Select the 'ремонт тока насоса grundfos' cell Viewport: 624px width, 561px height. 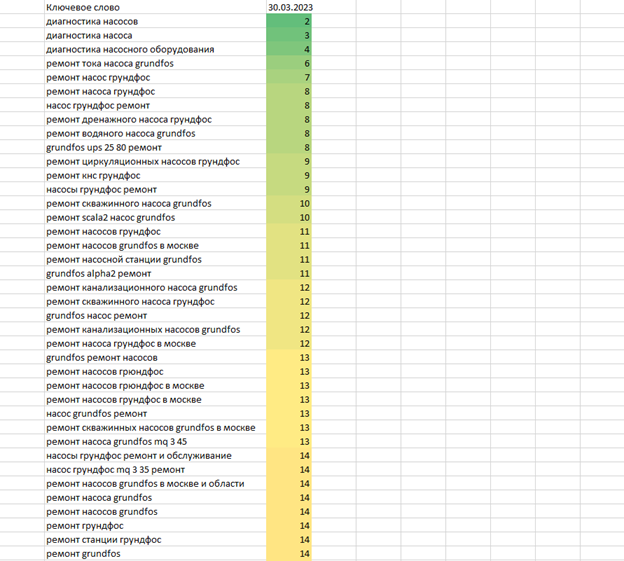pyautogui.click(x=155, y=63)
